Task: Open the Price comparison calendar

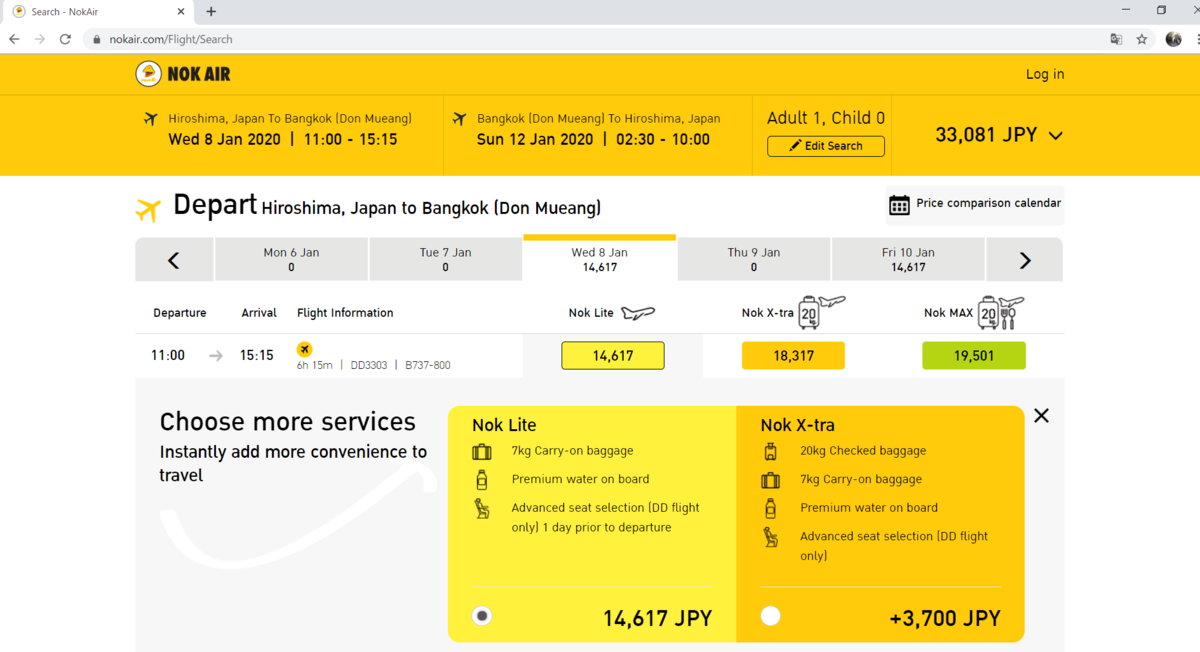Action: coord(975,204)
